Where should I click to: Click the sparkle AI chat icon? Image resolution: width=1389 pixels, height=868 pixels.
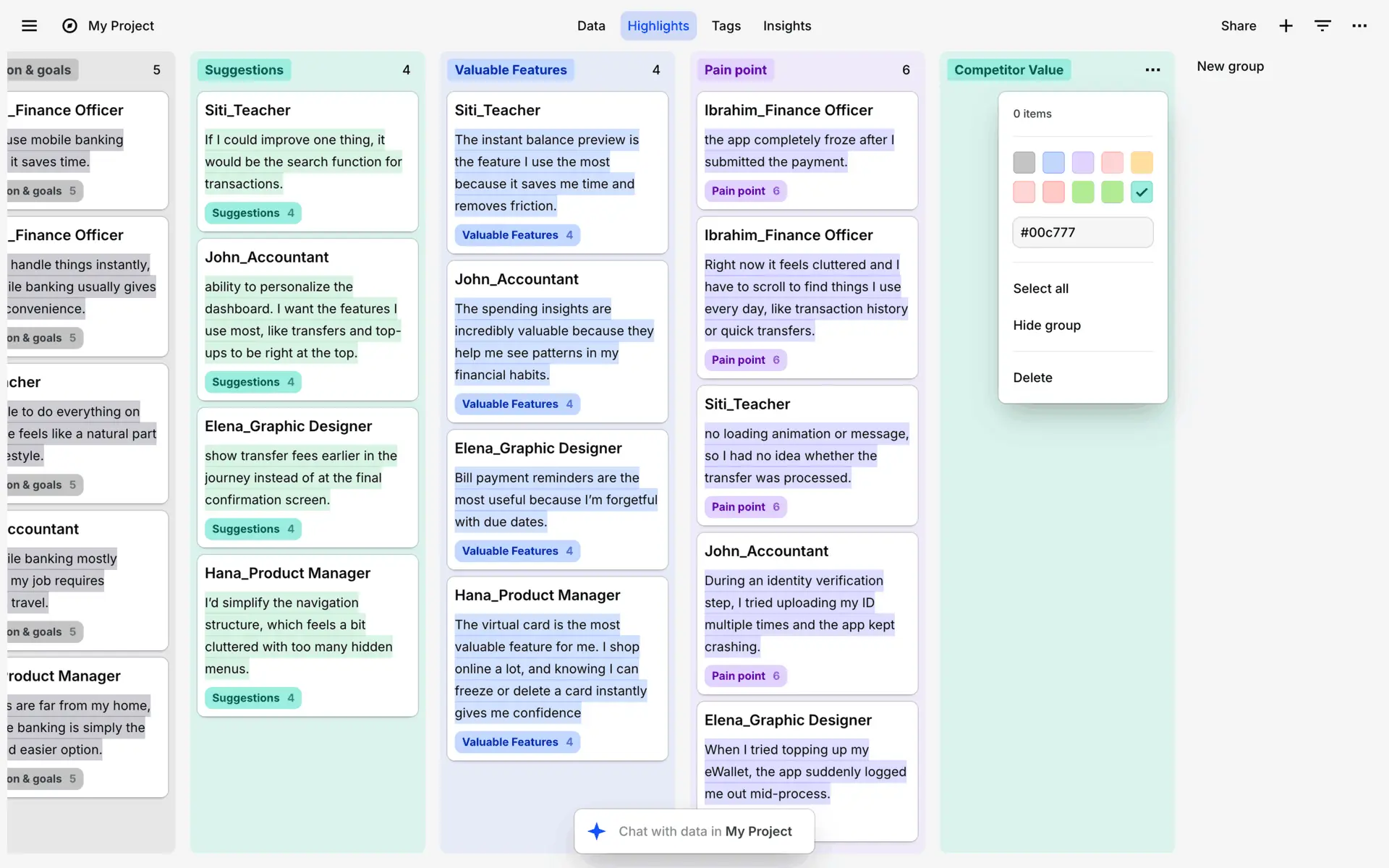point(597,831)
